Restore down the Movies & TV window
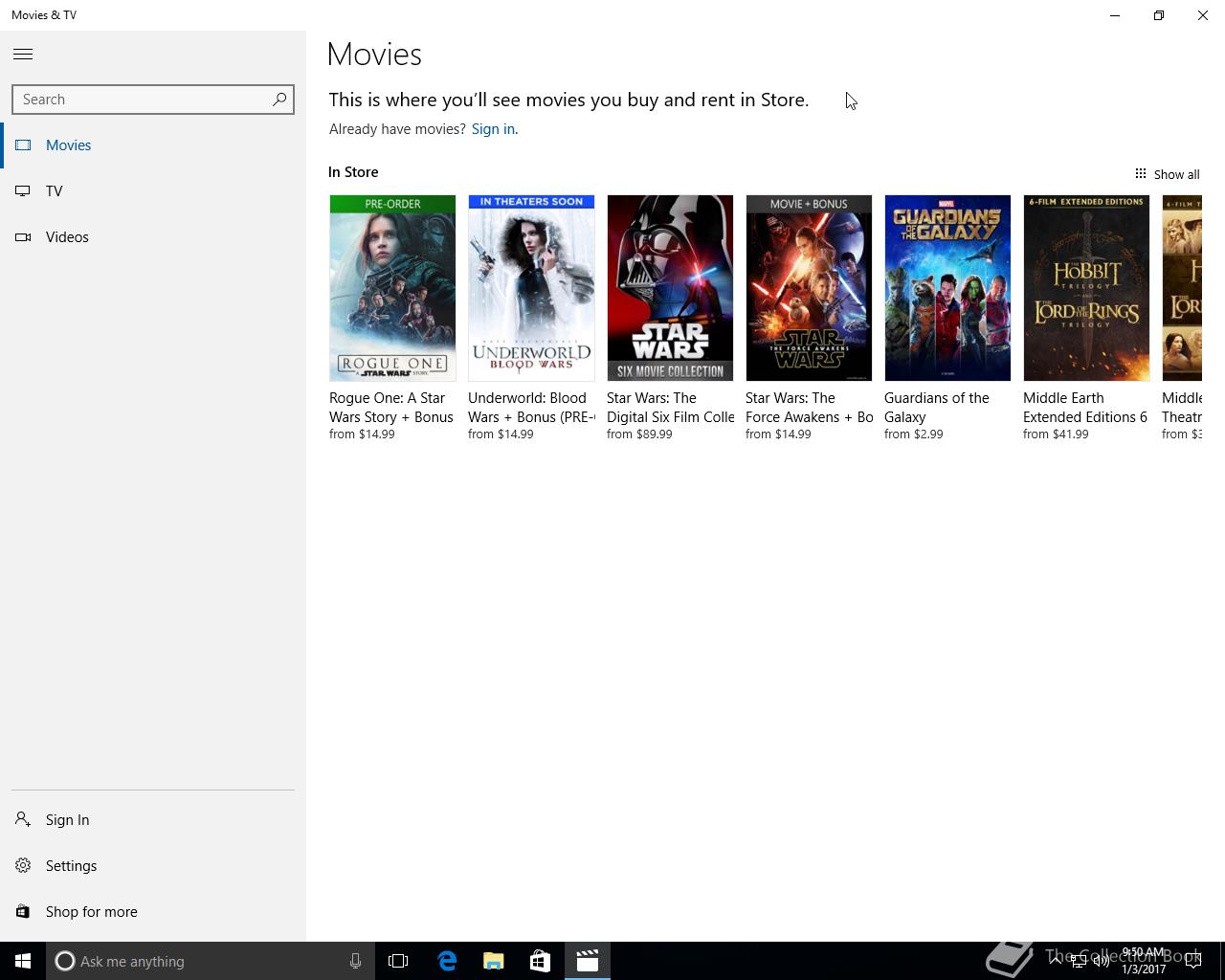 (x=1159, y=15)
